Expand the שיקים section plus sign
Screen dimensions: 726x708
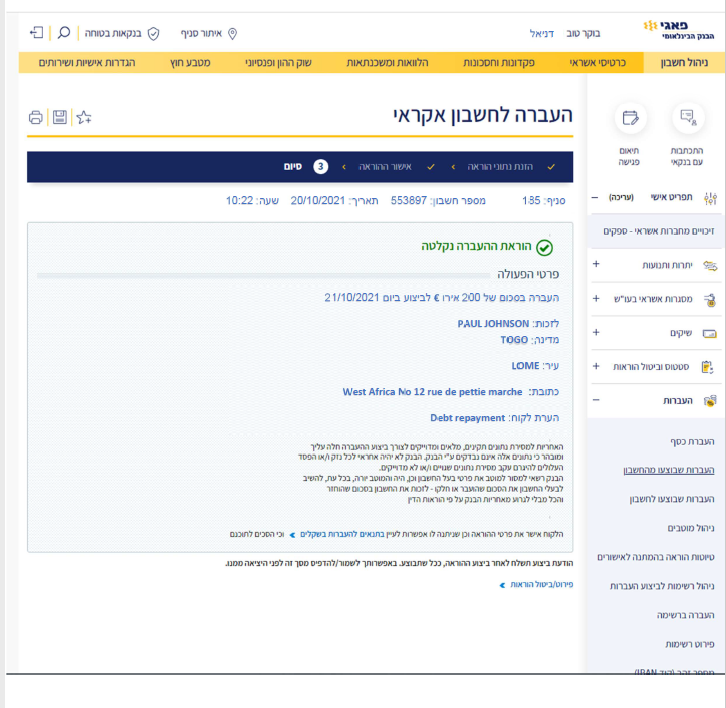pyautogui.click(x=596, y=332)
